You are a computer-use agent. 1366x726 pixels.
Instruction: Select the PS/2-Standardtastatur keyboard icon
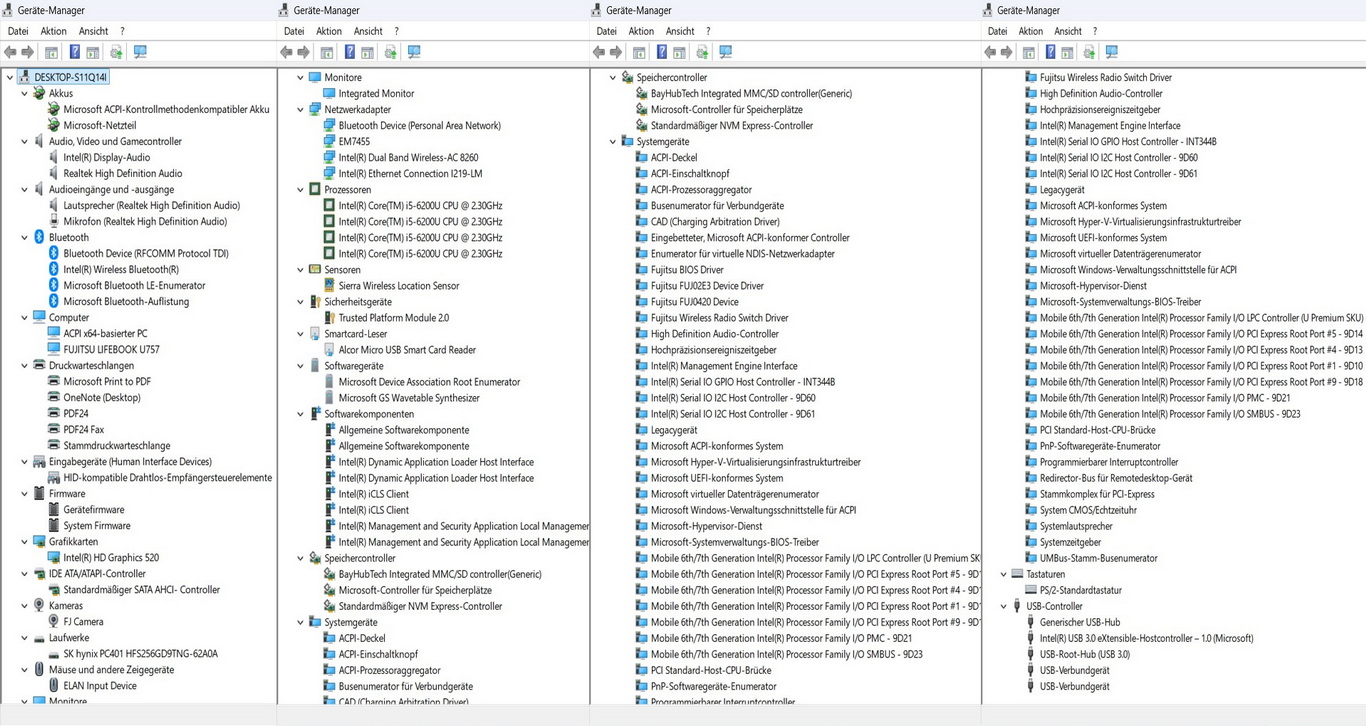click(x=1031, y=590)
